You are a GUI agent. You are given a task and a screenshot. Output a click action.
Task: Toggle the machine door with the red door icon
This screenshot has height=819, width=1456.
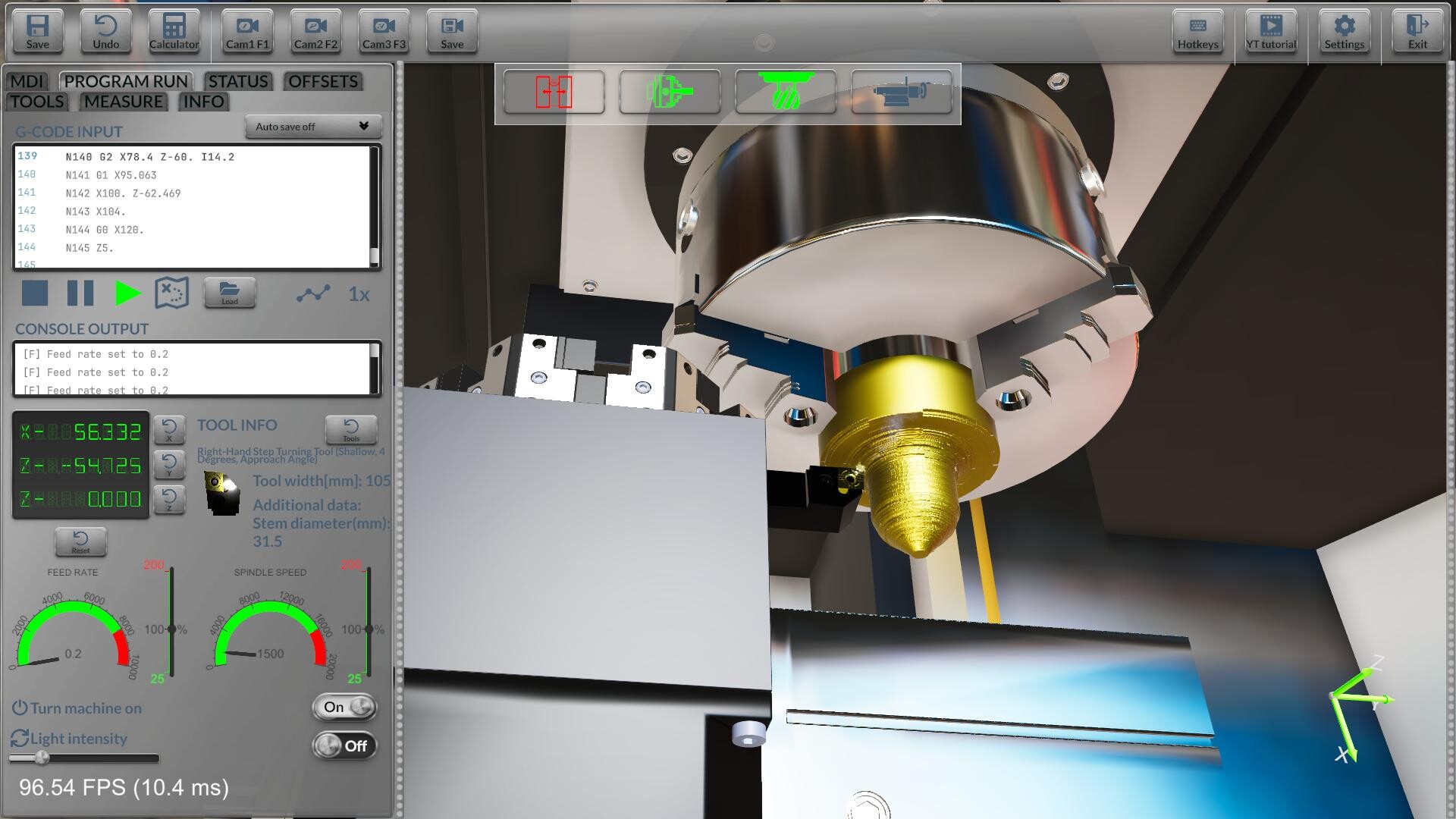pos(553,91)
